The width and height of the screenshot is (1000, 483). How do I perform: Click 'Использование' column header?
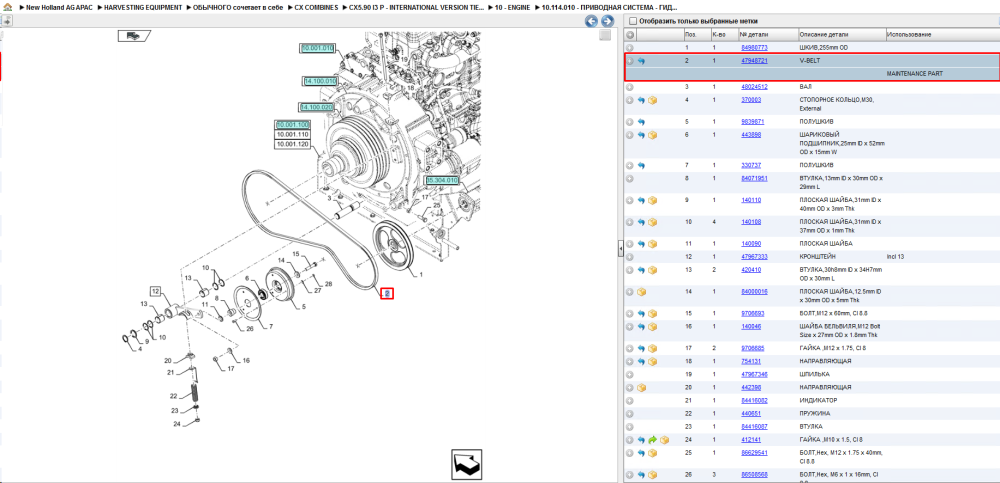pos(909,34)
